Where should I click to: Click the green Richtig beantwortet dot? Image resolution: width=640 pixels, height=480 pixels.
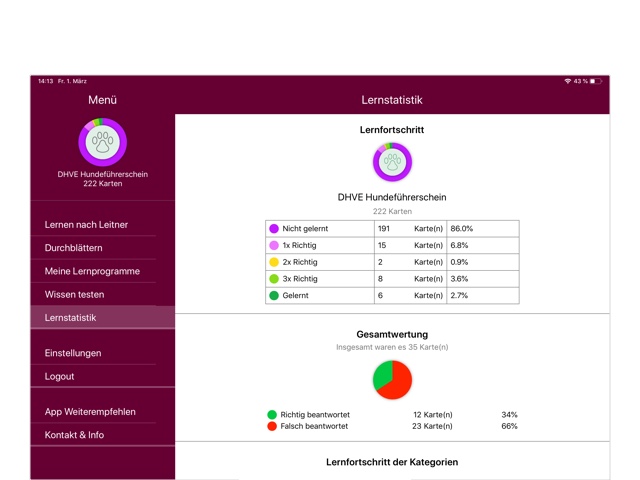click(x=272, y=414)
